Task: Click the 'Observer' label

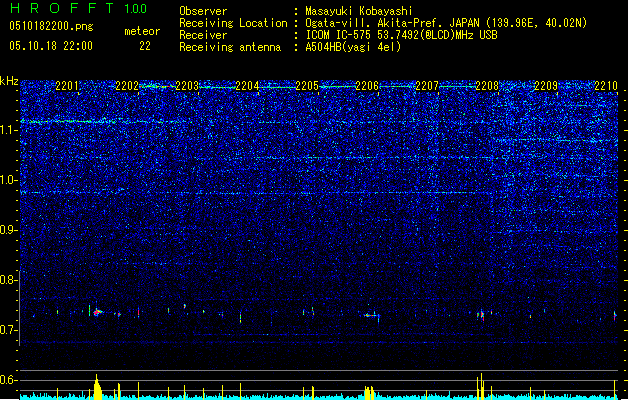Action: (203, 11)
